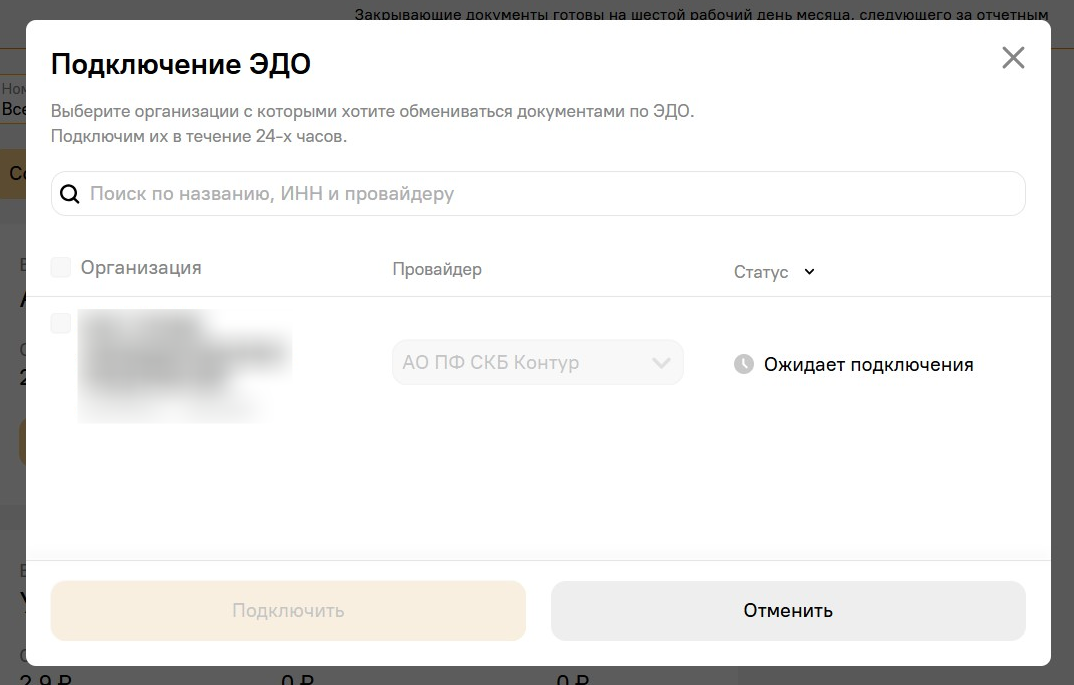1074x685 pixels.
Task: Click the Выберите организации description line
Action: [372, 111]
